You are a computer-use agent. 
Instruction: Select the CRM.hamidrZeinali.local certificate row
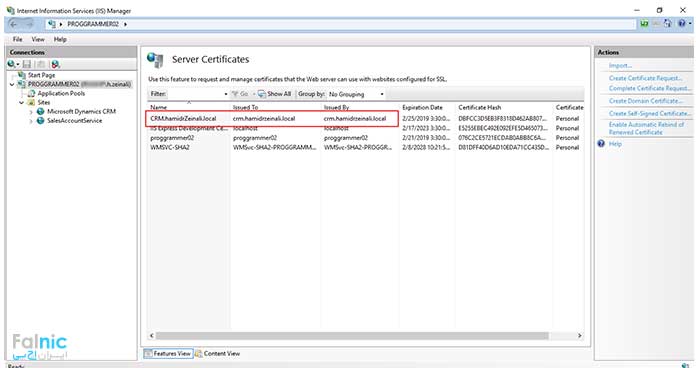[x=365, y=119]
